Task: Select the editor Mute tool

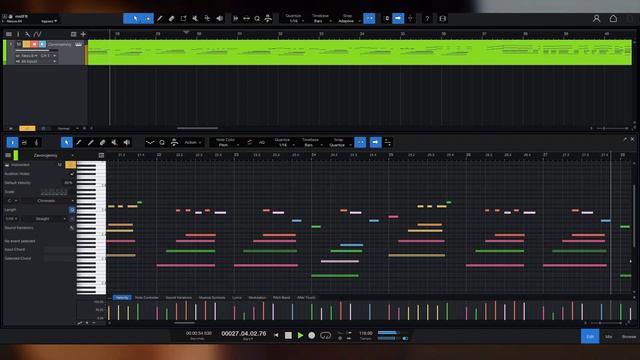Action: click(115, 142)
